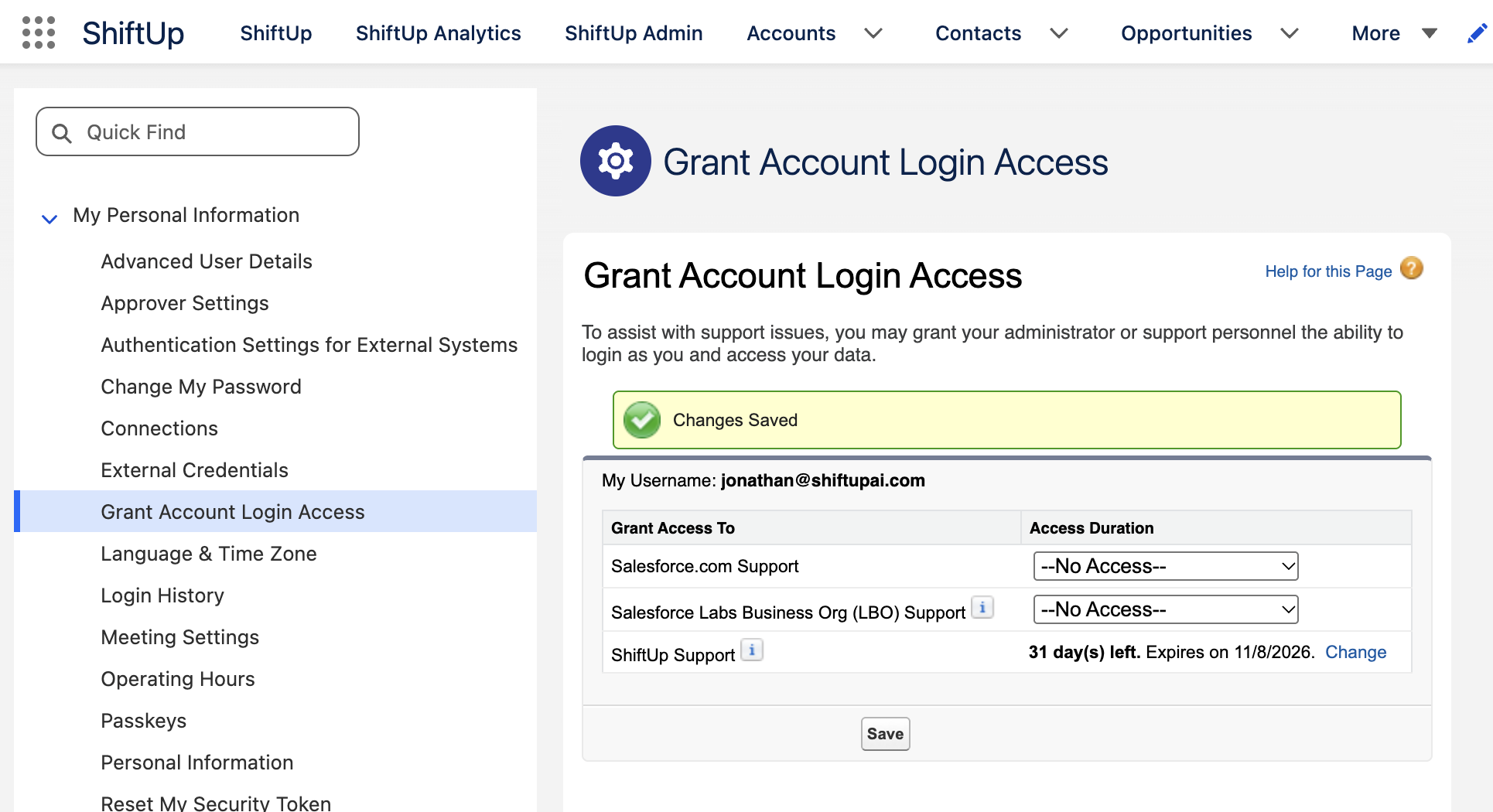The width and height of the screenshot is (1493, 812).
Task: Open Login History in the sidebar
Action: point(162,595)
